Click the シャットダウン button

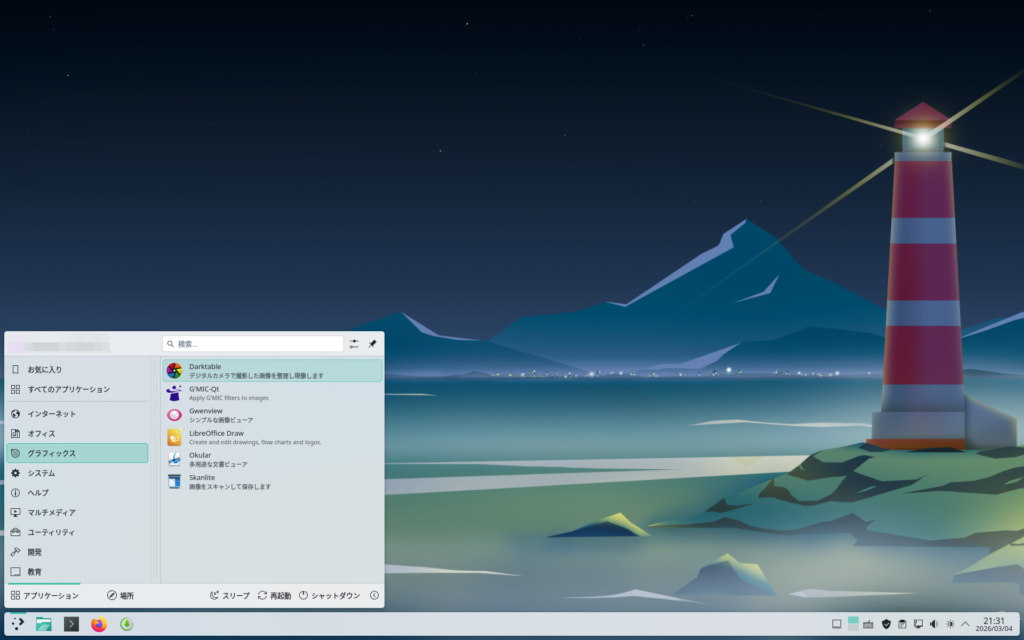[x=329, y=595]
